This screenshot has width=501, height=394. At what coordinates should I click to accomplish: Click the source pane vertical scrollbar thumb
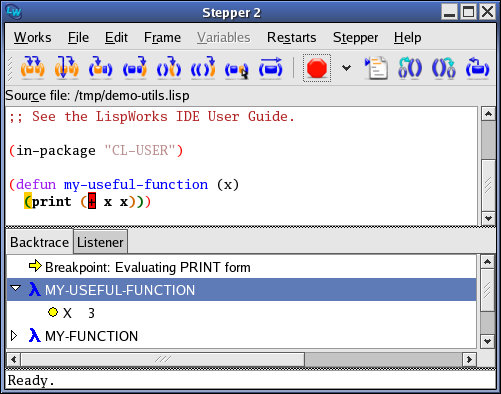pyautogui.click(x=488, y=185)
